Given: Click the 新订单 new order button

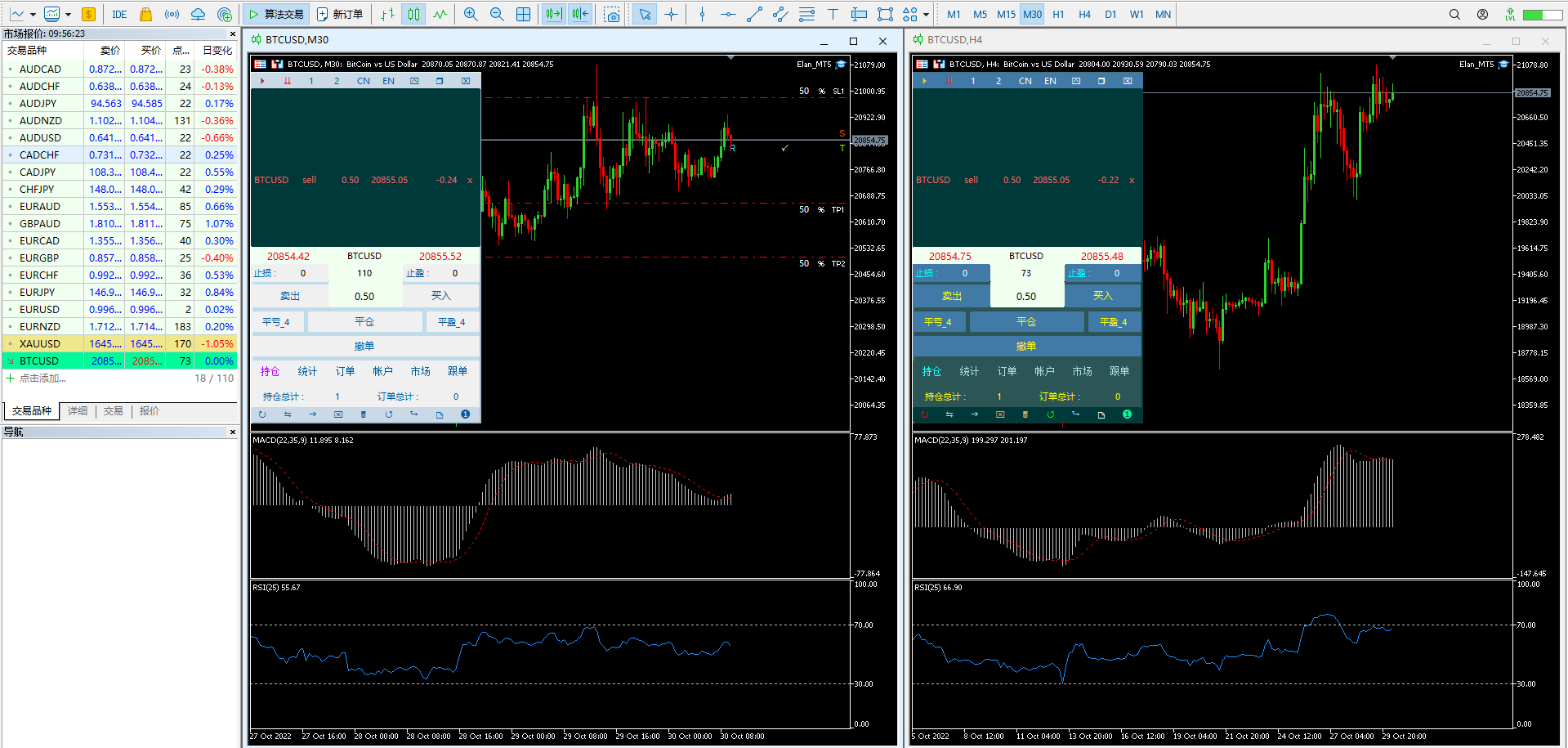Looking at the screenshot, I should pyautogui.click(x=341, y=14).
